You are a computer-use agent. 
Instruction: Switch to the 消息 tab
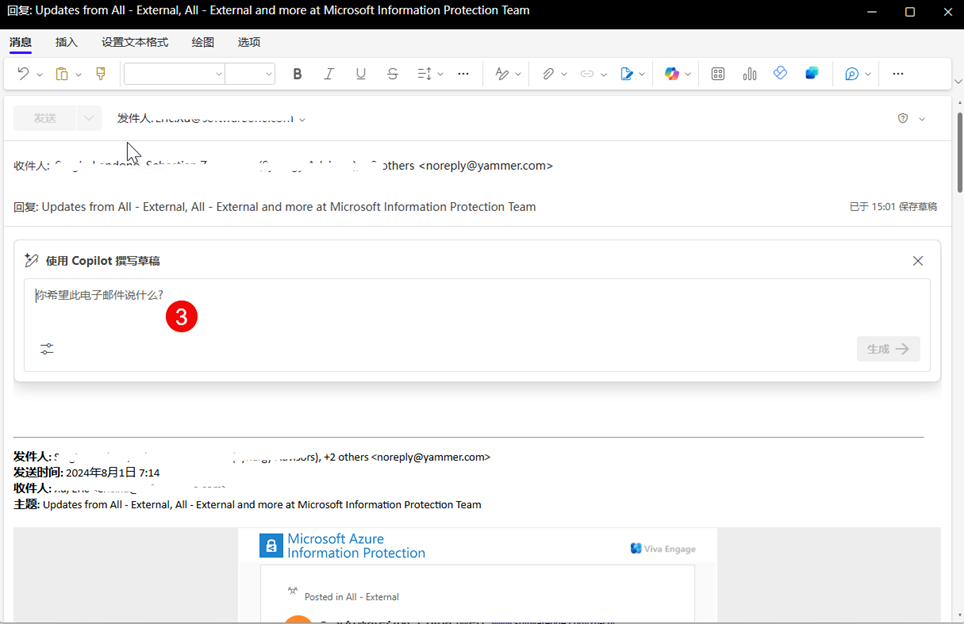tap(20, 42)
